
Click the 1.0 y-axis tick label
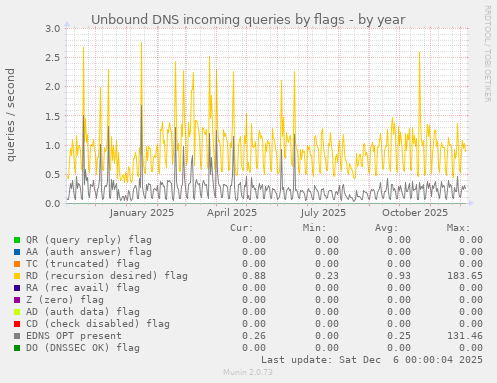pos(53,145)
